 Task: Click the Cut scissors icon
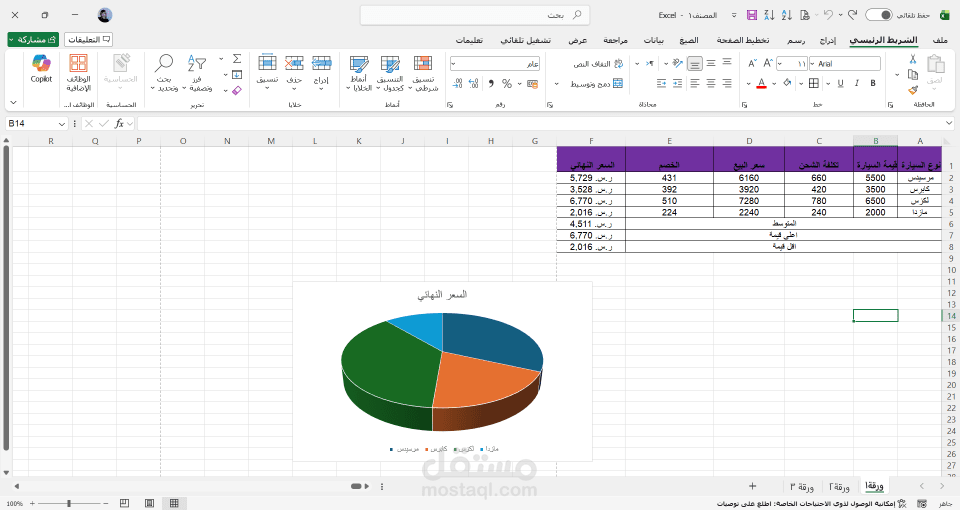[x=913, y=59]
